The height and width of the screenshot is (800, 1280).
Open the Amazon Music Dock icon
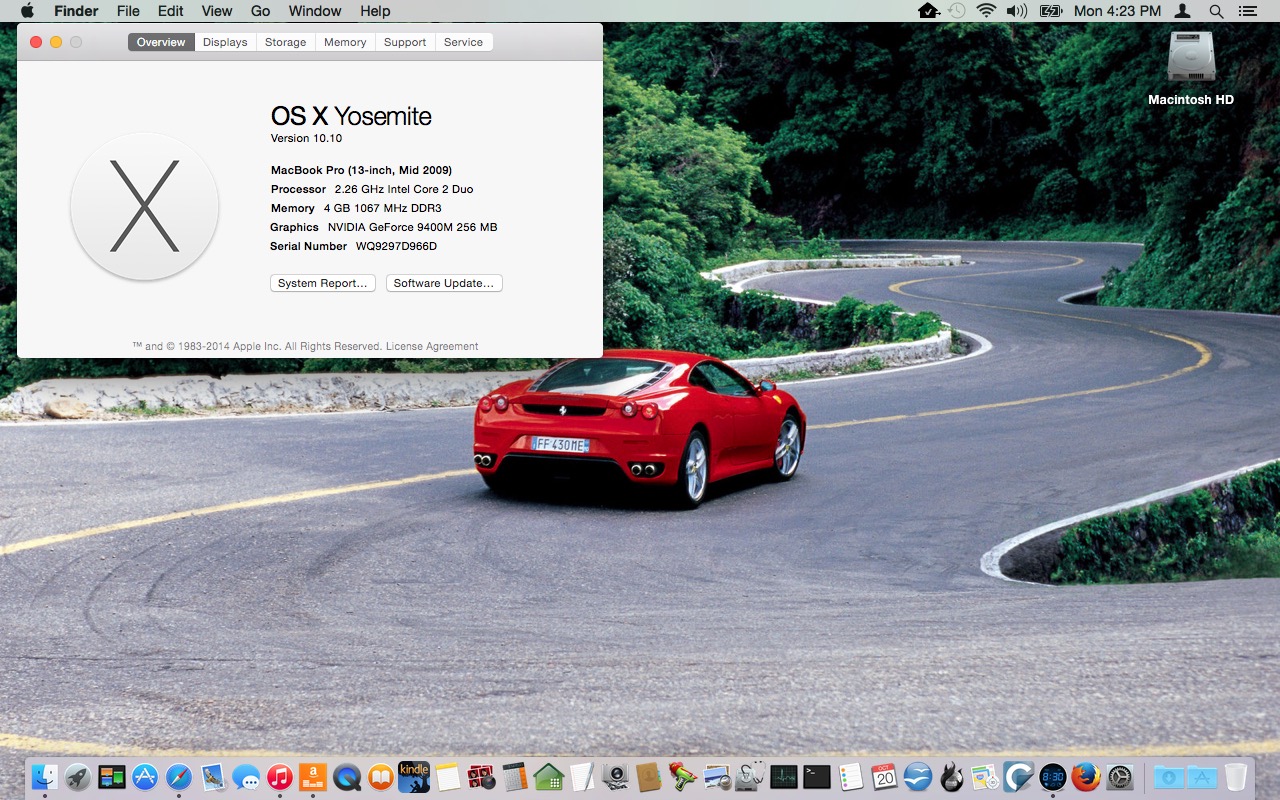(313, 777)
